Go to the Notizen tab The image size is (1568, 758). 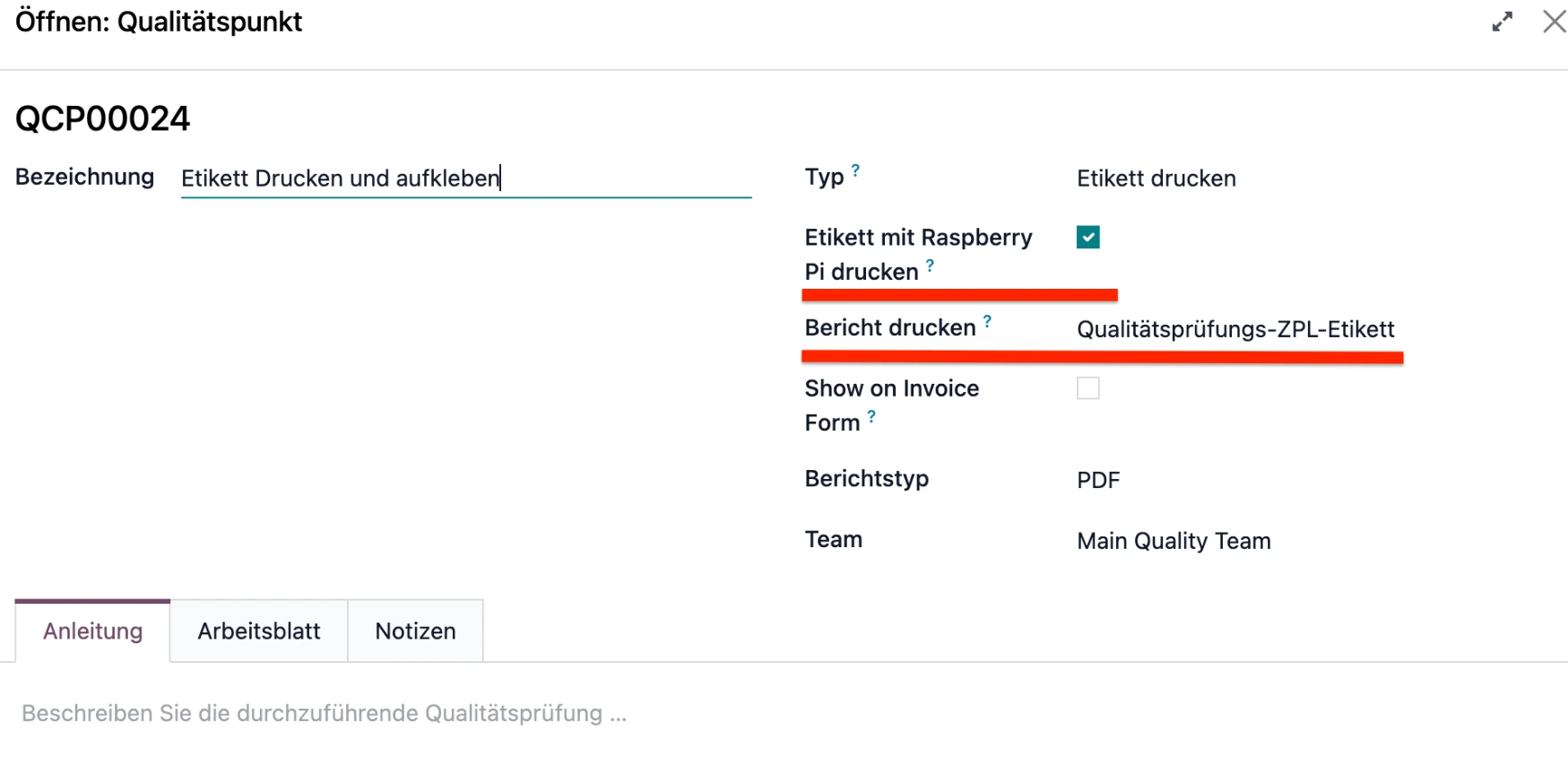pos(415,632)
